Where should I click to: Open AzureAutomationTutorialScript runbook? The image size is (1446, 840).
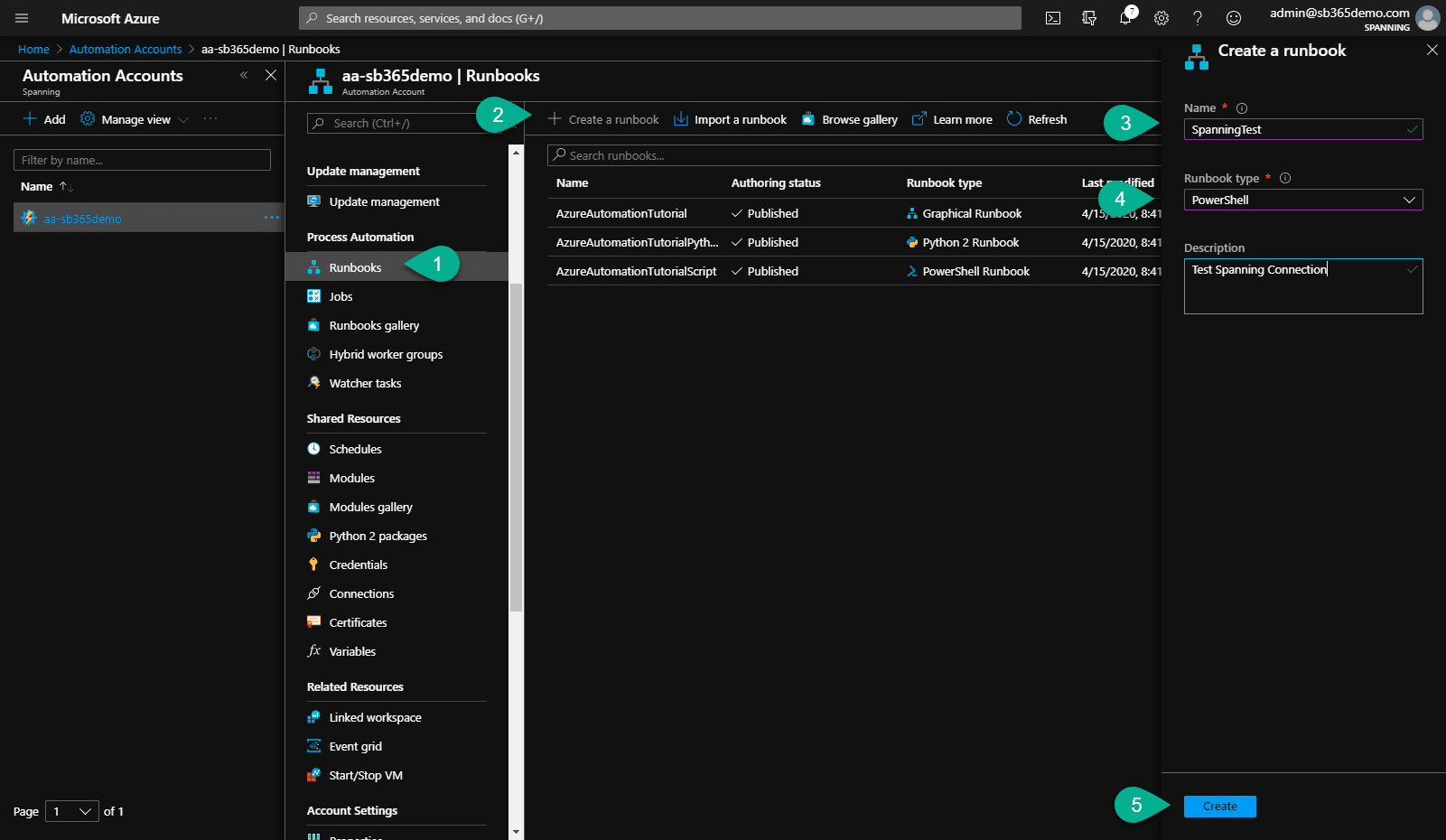pyautogui.click(x=636, y=271)
